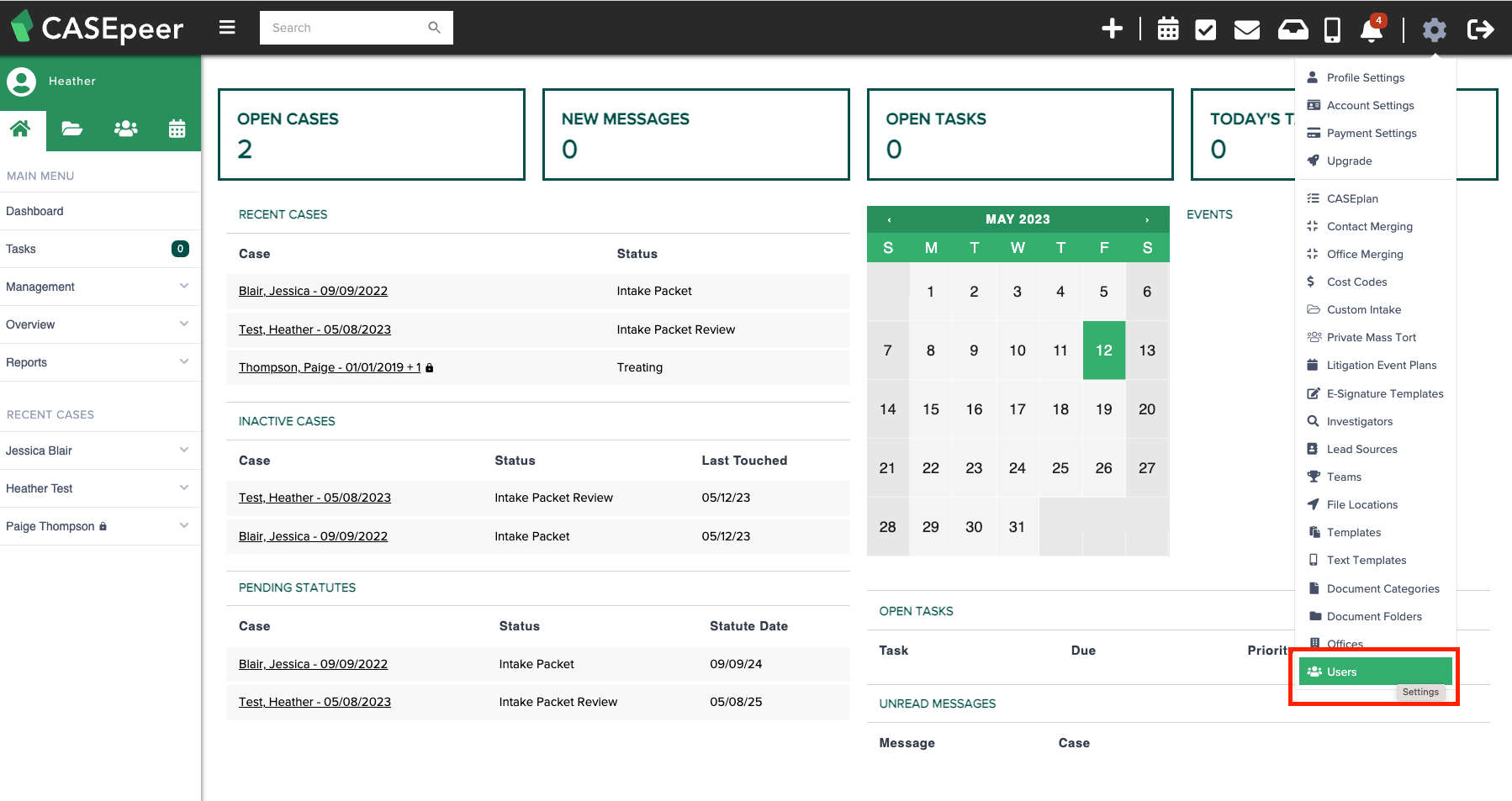Click the CASEpeer logo
Image resolution: width=1512 pixels, height=801 pixels.
(x=97, y=28)
